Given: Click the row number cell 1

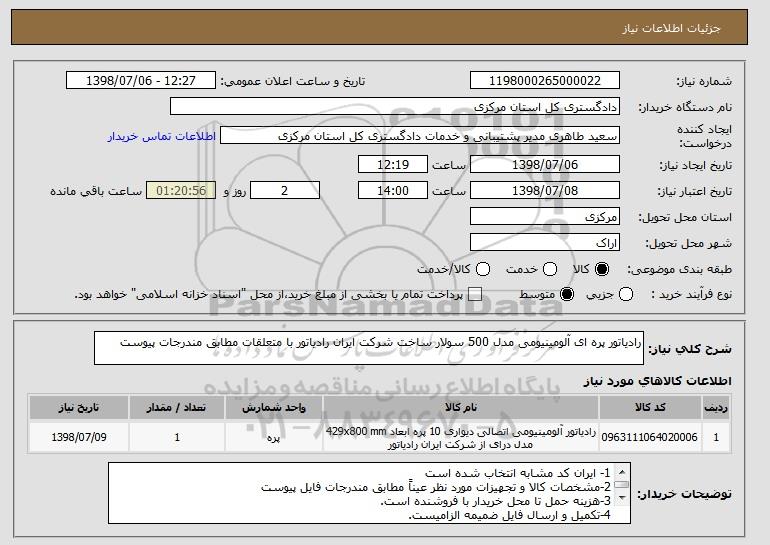Looking at the screenshot, I should coord(716,437).
